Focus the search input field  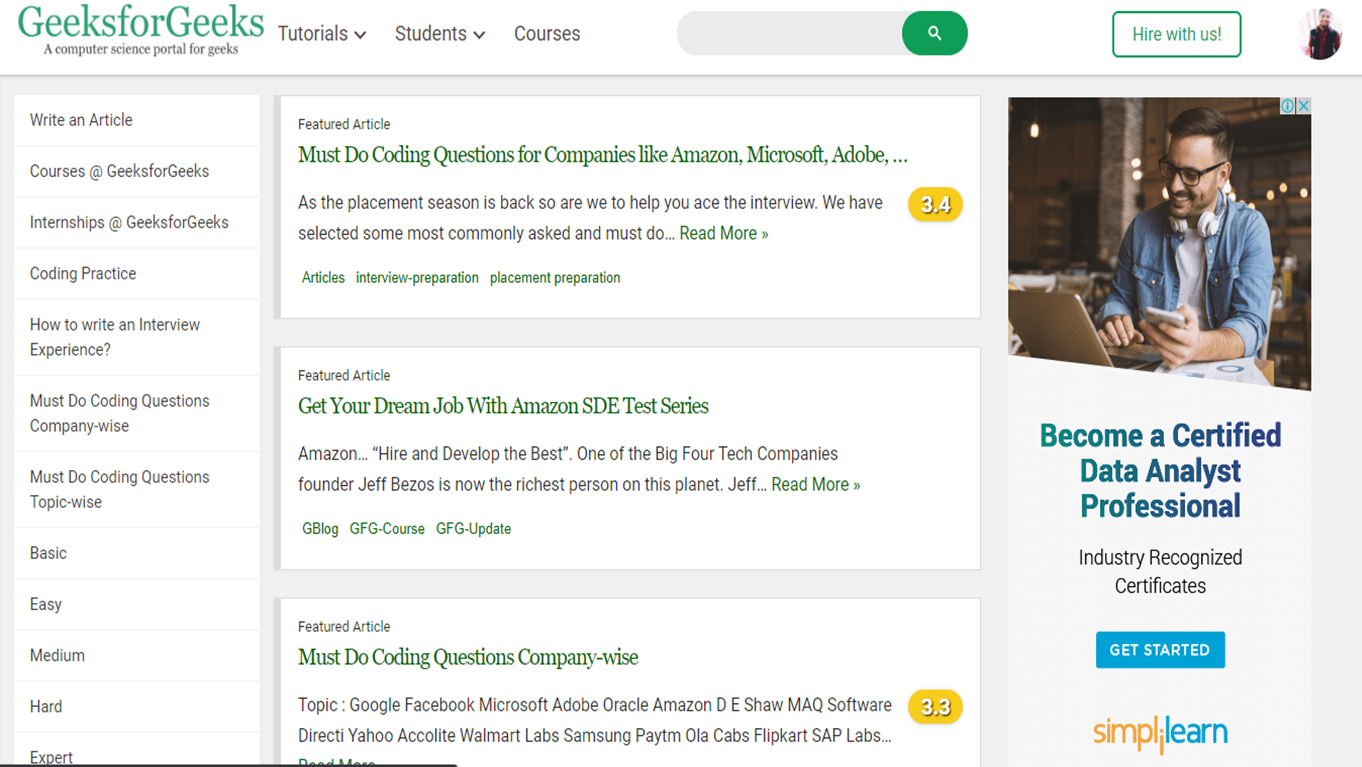(x=790, y=33)
